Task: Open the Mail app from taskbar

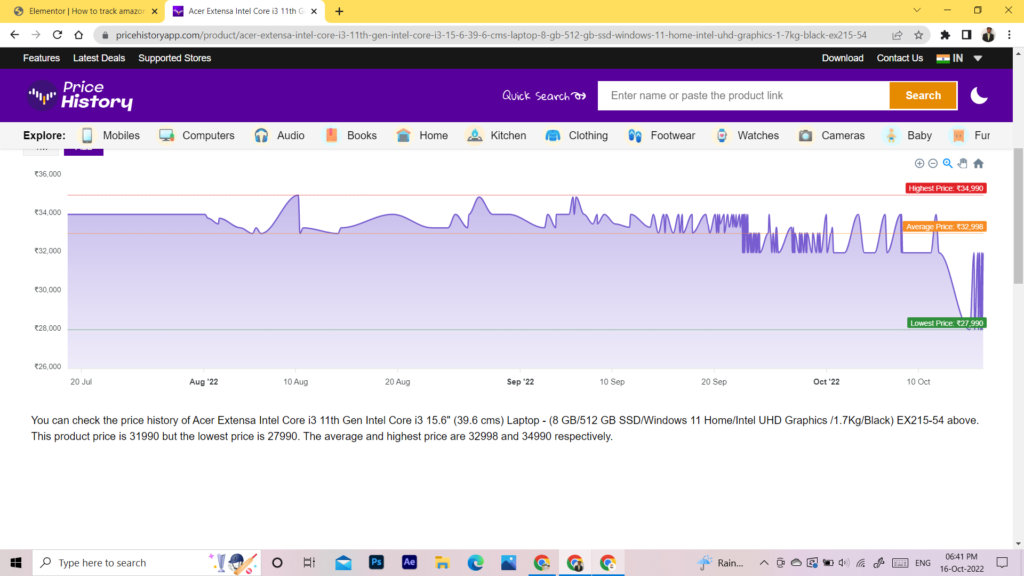Action: click(344, 562)
